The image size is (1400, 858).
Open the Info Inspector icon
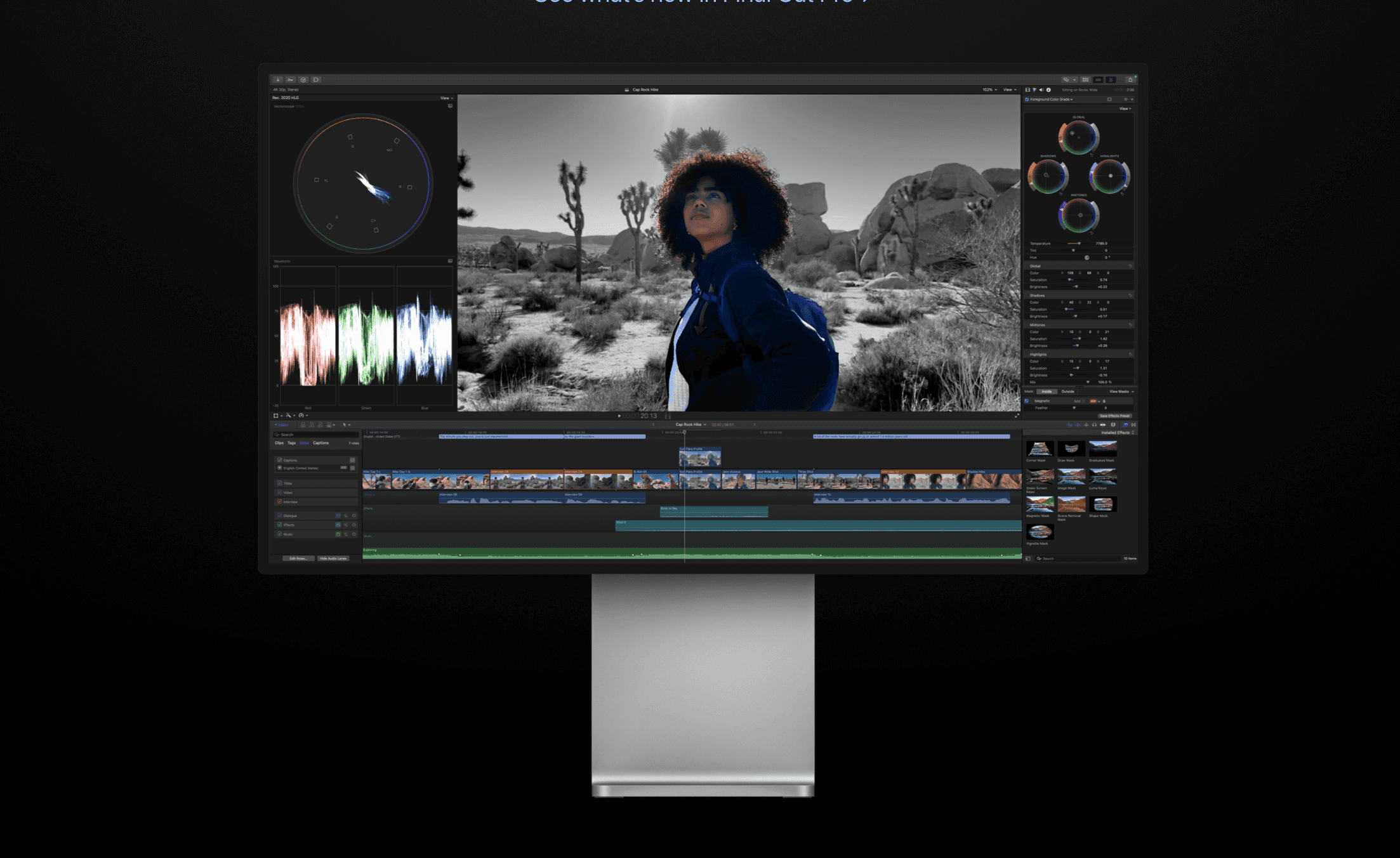click(1048, 90)
